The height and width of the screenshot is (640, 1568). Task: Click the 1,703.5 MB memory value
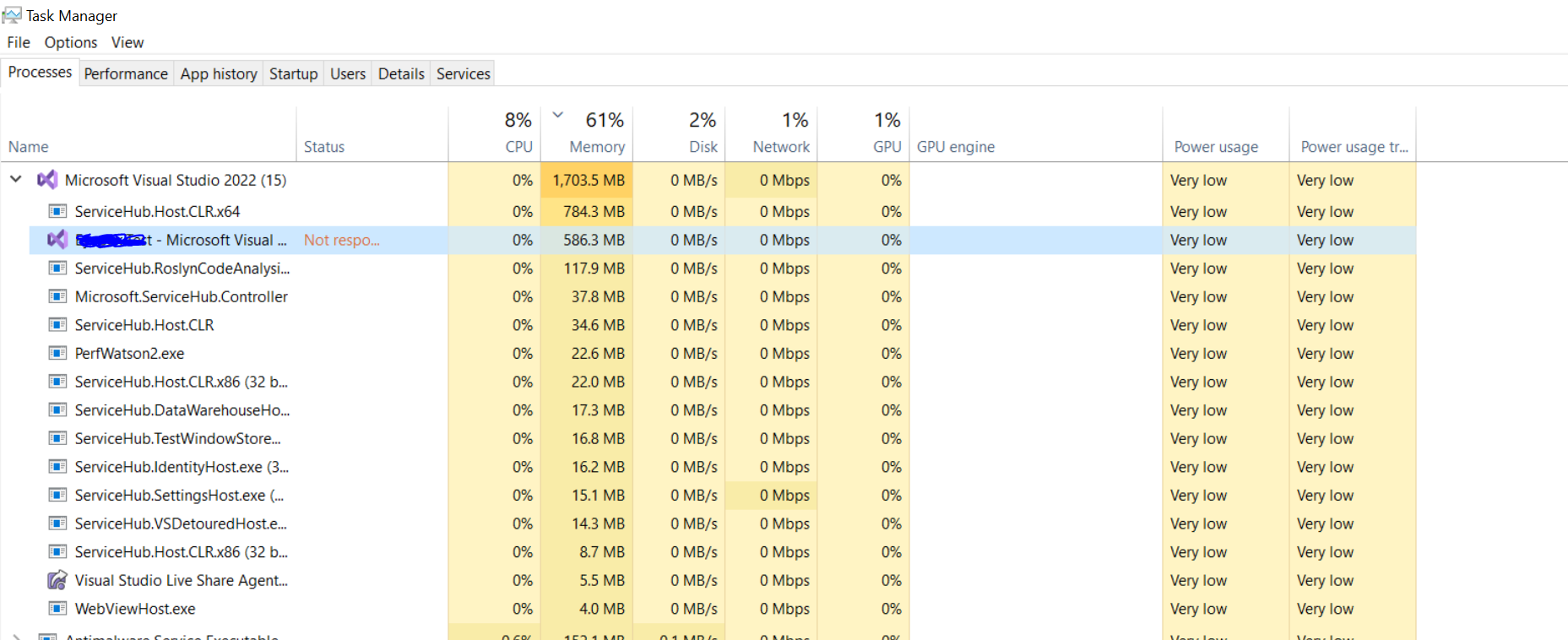(589, 180)
